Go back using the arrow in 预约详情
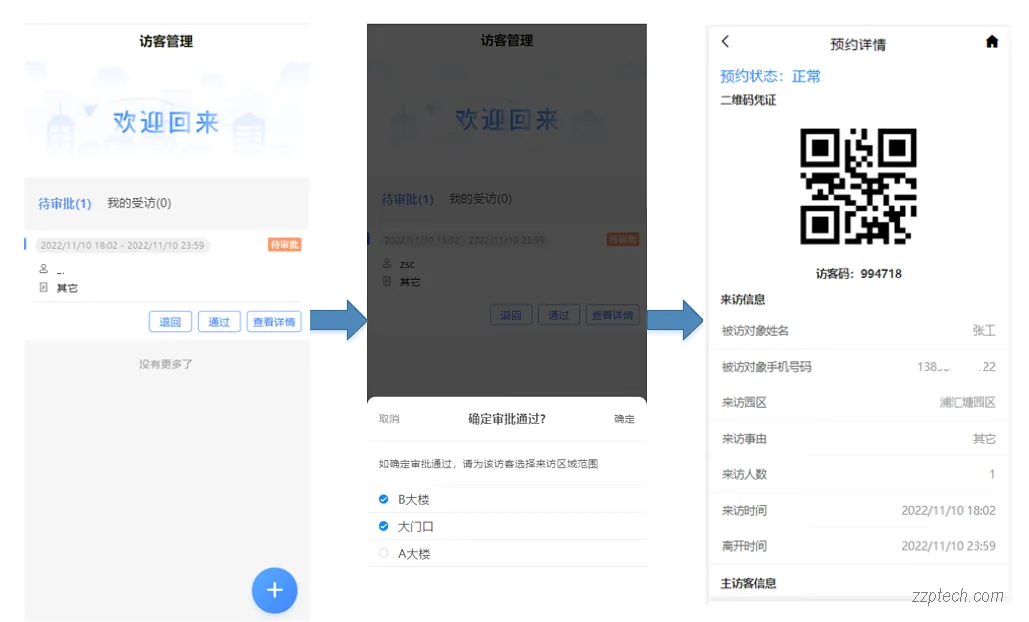 pos(725,41)
